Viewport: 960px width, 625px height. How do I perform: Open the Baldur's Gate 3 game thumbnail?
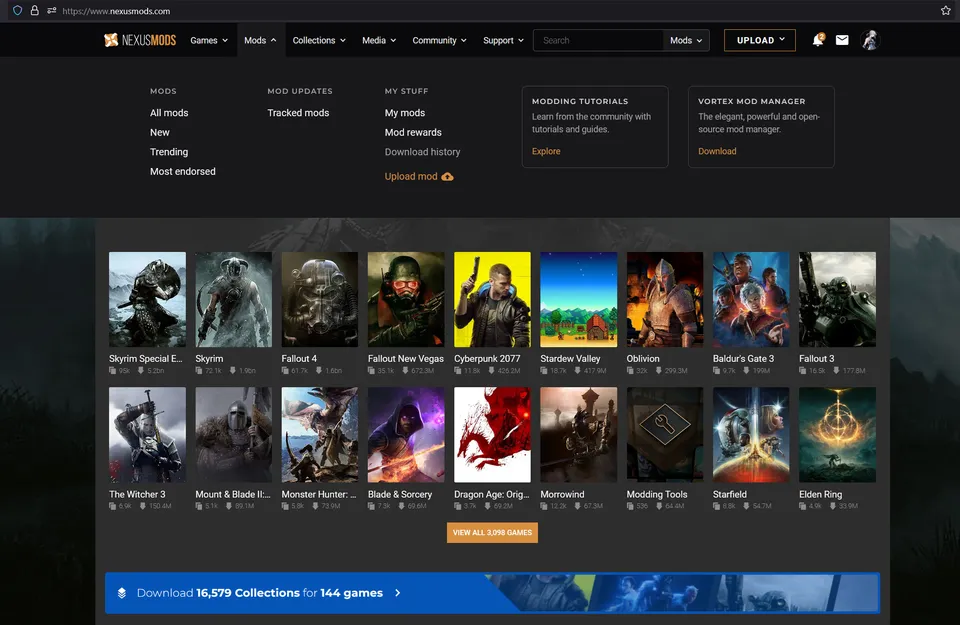pyautogui.click(x=751, y=299)
